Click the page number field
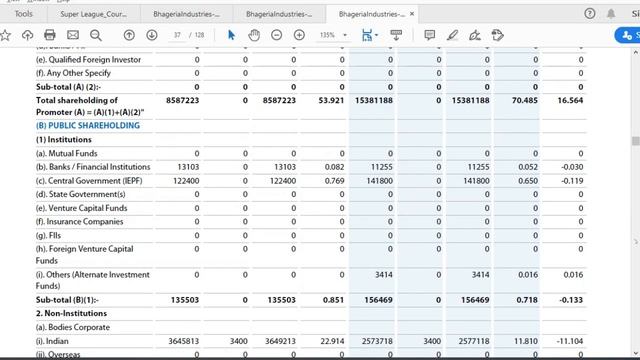Image resolution: width=640 pixels, height=360 pixels. pos(177,35)
